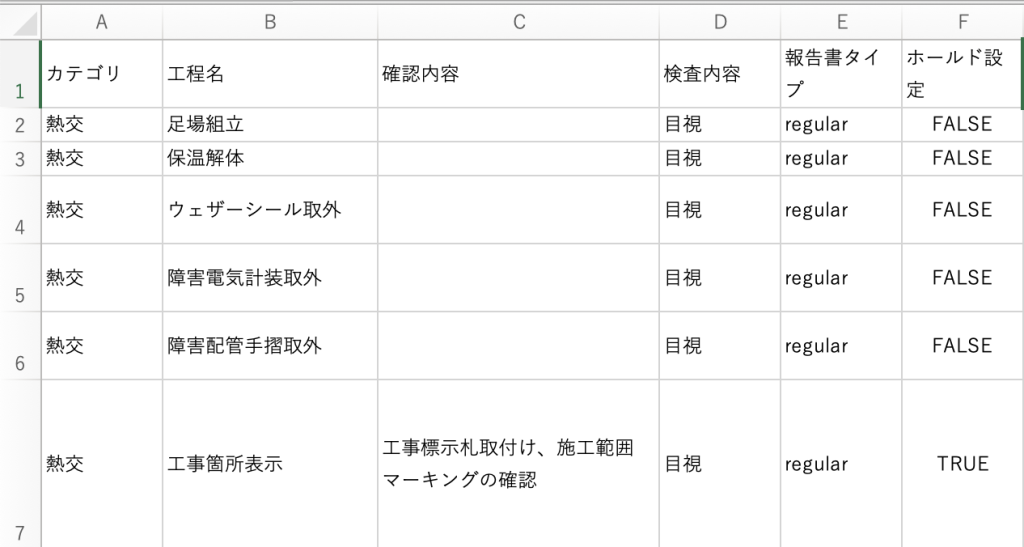
Task: Select column C header
Action: tap(519, 22)
